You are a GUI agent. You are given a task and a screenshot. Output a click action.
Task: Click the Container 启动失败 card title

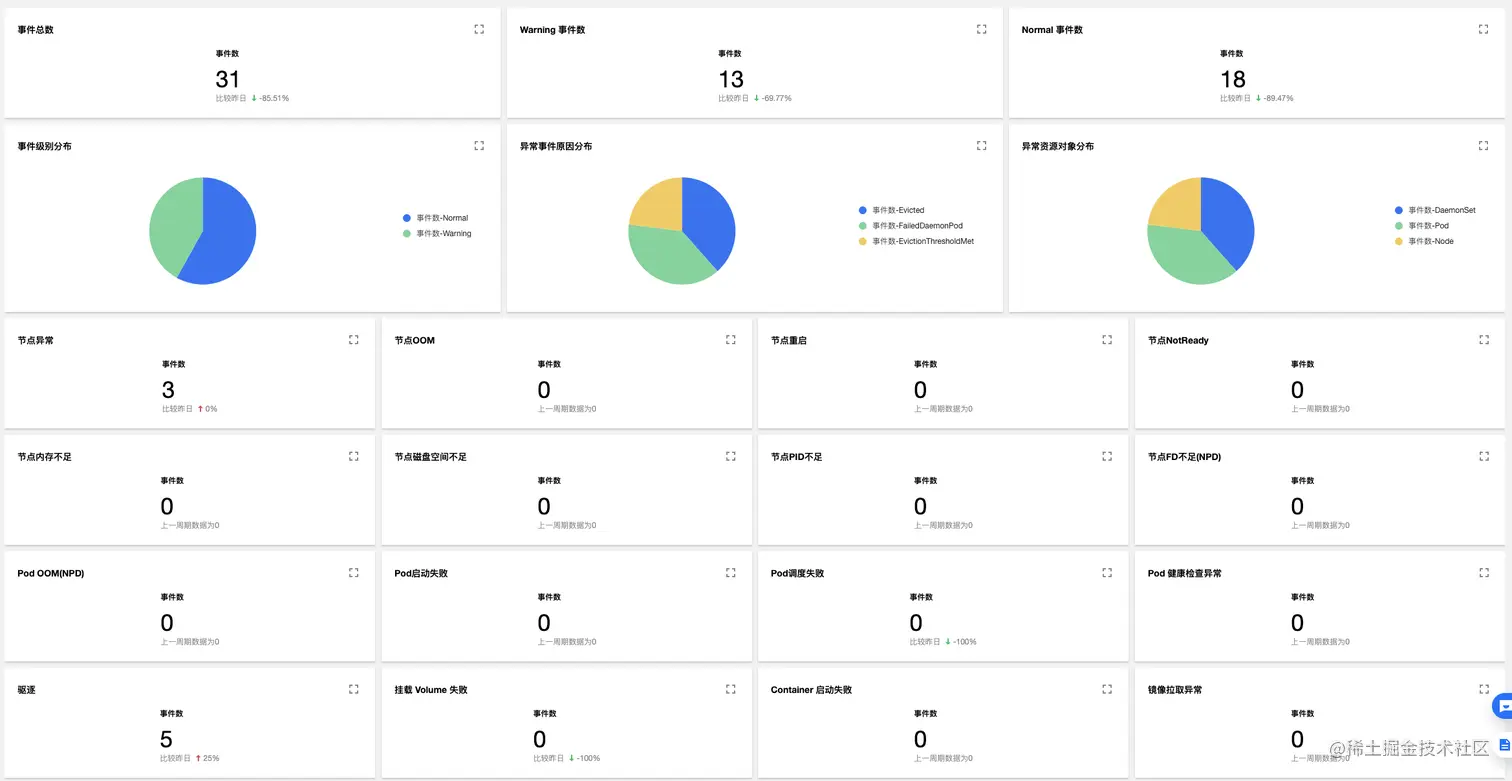pos(811,690)
